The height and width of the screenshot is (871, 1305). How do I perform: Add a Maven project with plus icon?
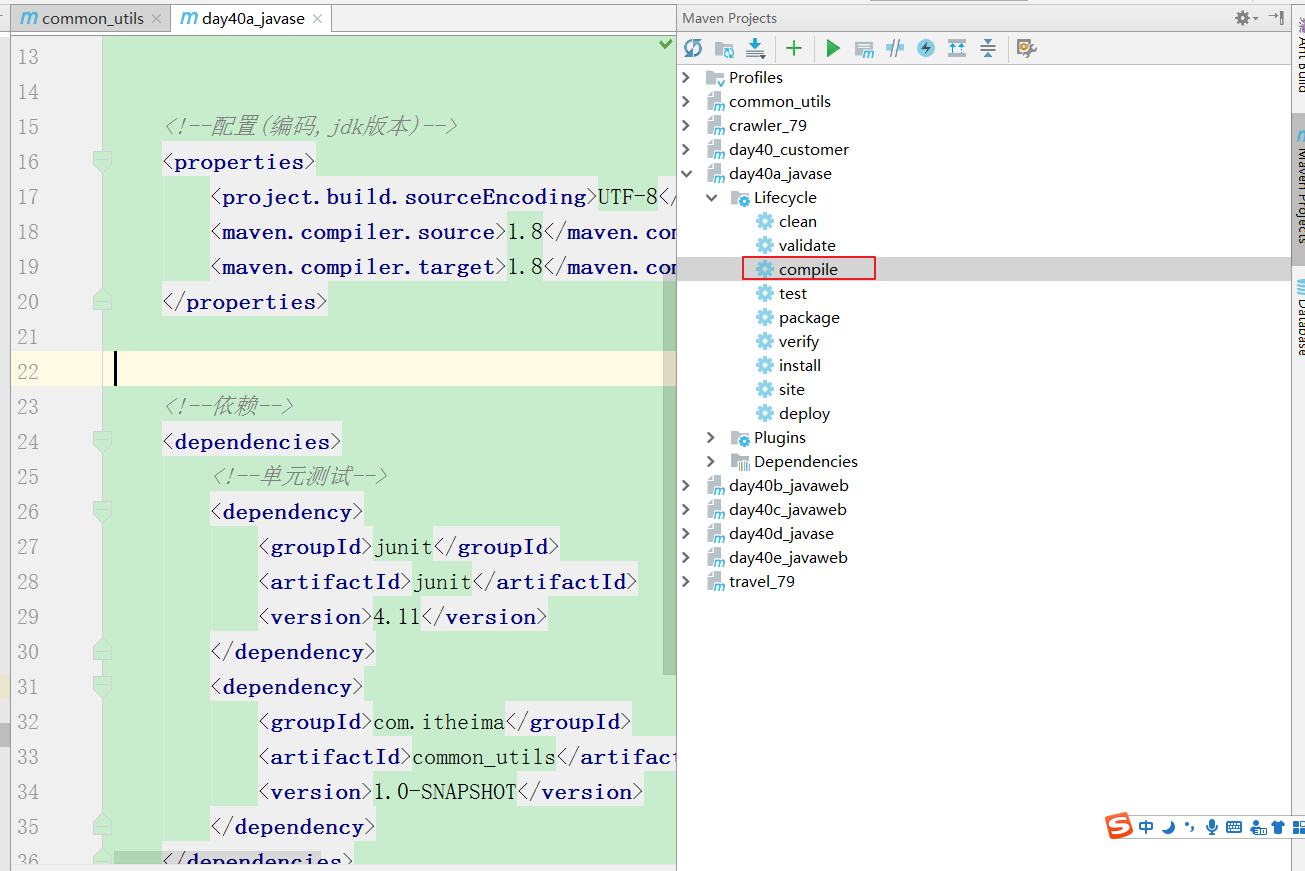794,48
